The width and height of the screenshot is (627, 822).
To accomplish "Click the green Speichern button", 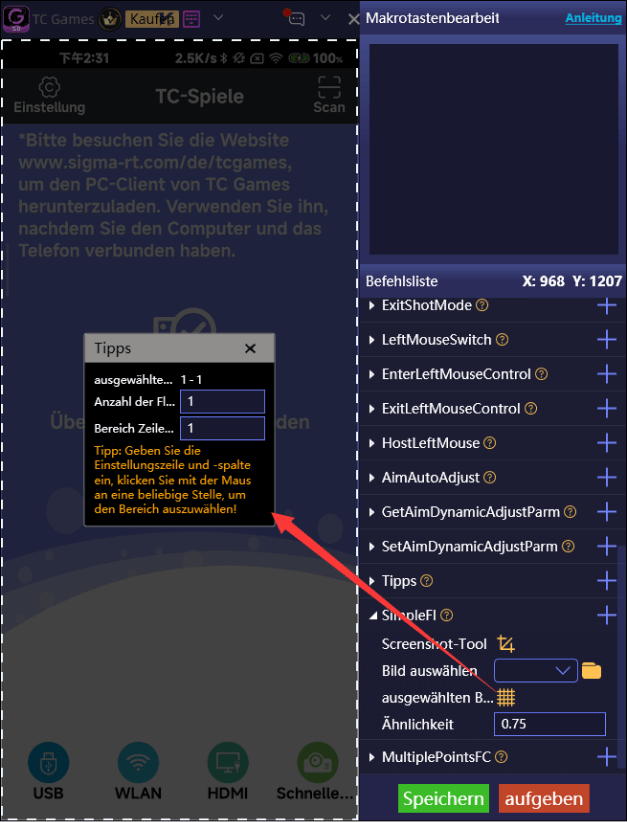I will coord(443,798).
